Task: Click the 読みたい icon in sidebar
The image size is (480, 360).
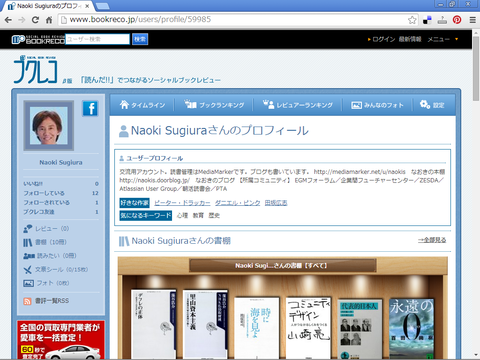Action: pos(29,256)
